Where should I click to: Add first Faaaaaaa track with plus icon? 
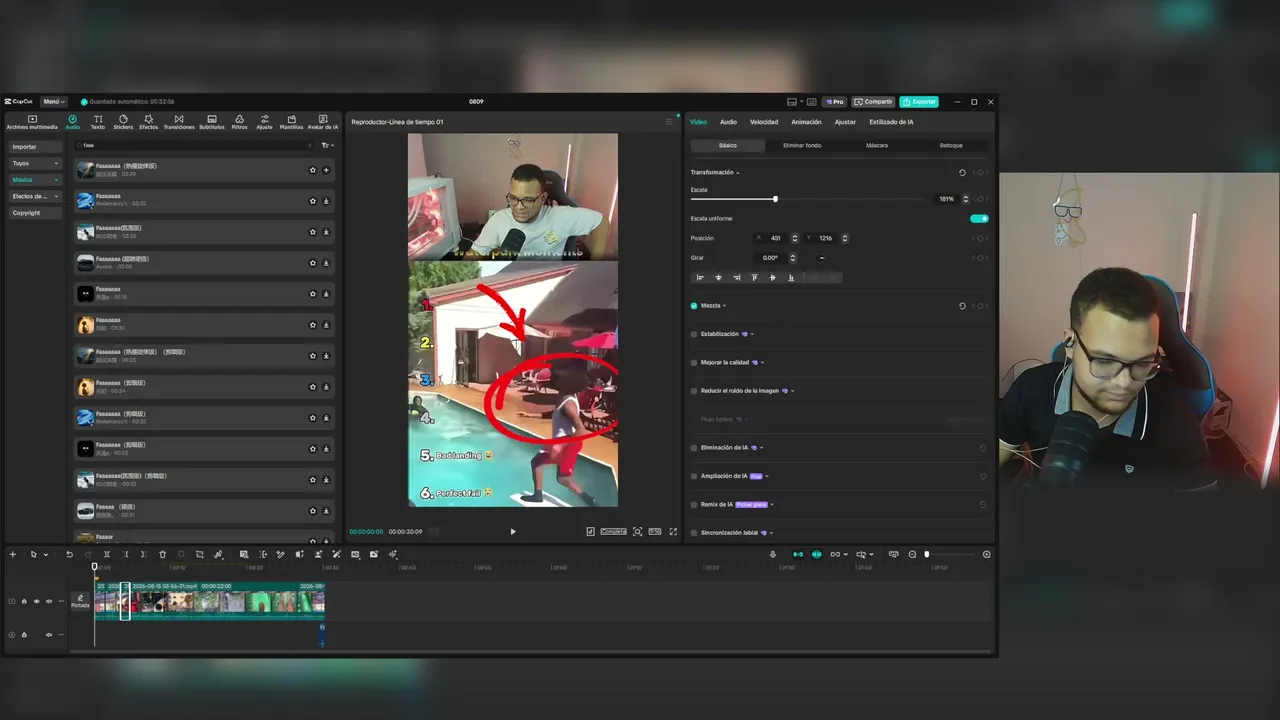pyautogui.click(x=326, y=170)
